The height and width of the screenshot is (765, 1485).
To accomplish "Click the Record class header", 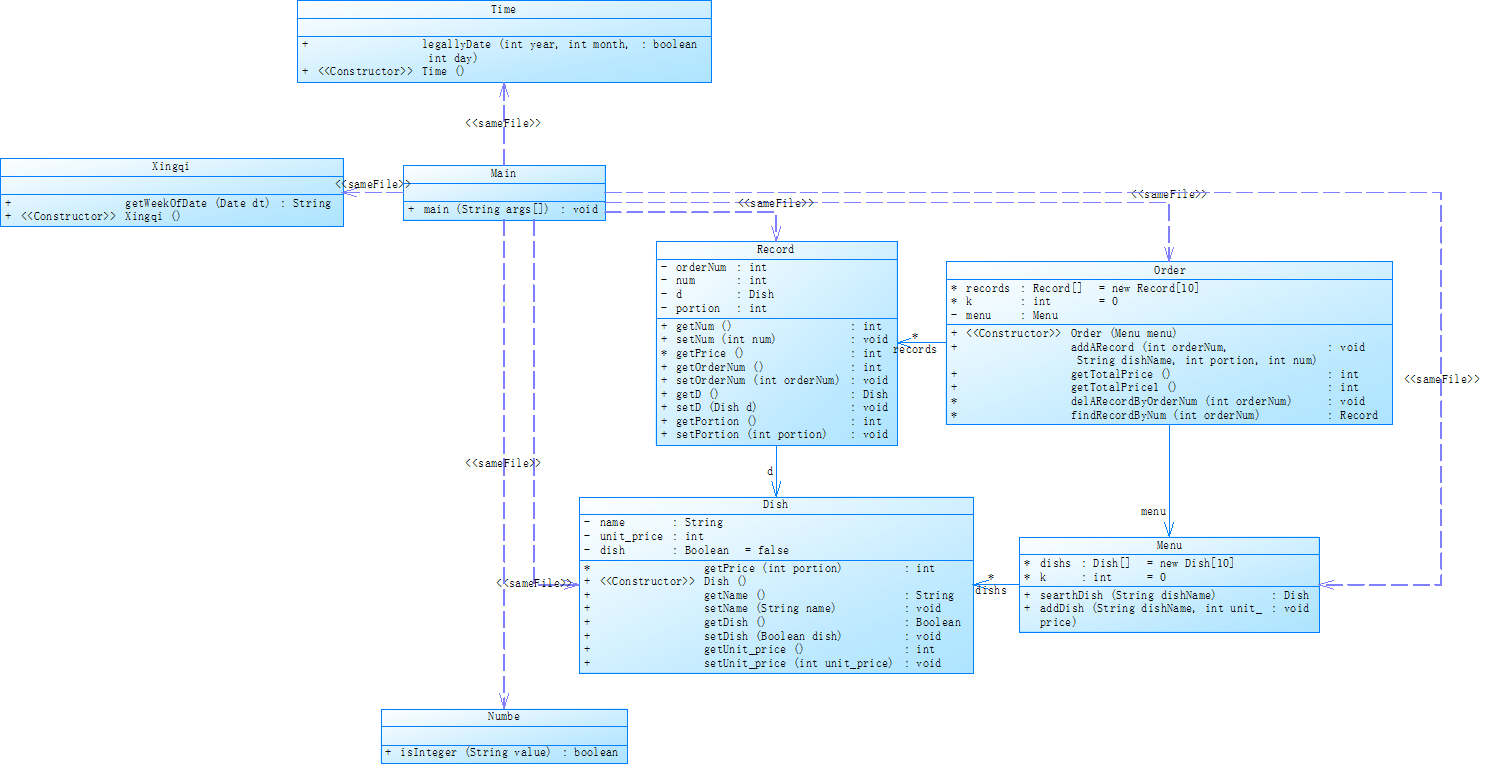I will [x=776, y=250].
